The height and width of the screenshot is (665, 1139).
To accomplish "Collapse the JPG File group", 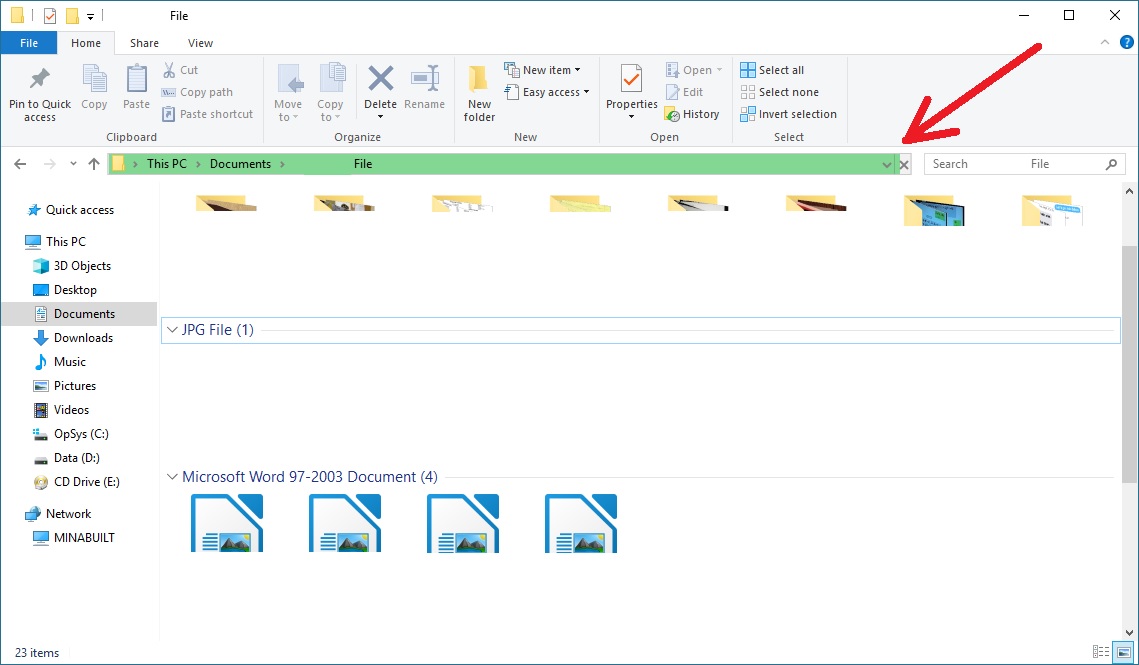I will (x=172, y=330).
